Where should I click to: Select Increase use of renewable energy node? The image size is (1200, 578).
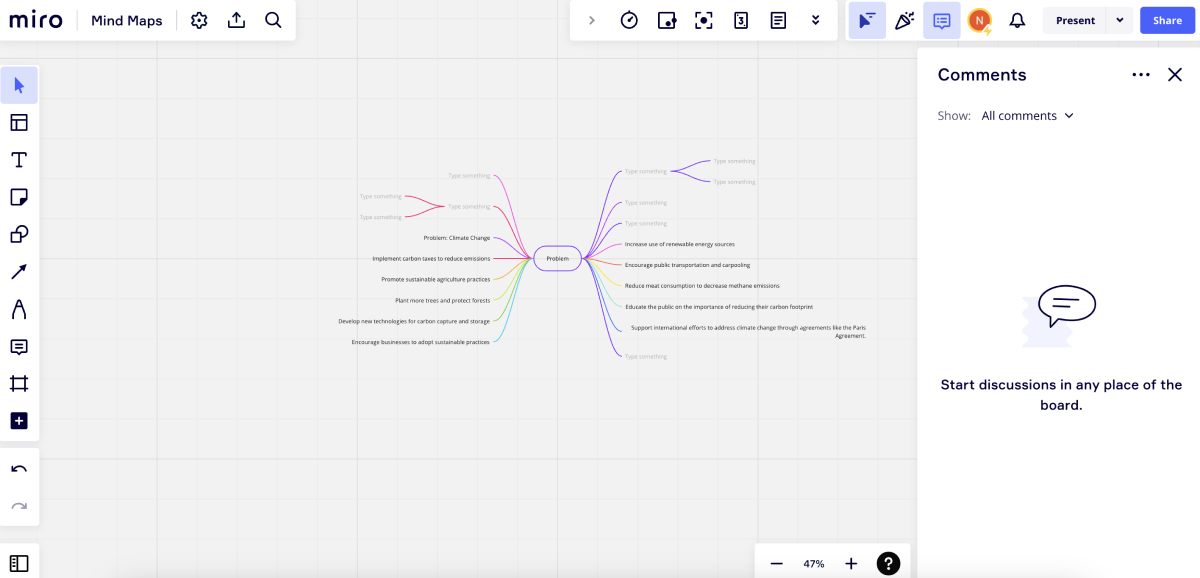point(680,244)
